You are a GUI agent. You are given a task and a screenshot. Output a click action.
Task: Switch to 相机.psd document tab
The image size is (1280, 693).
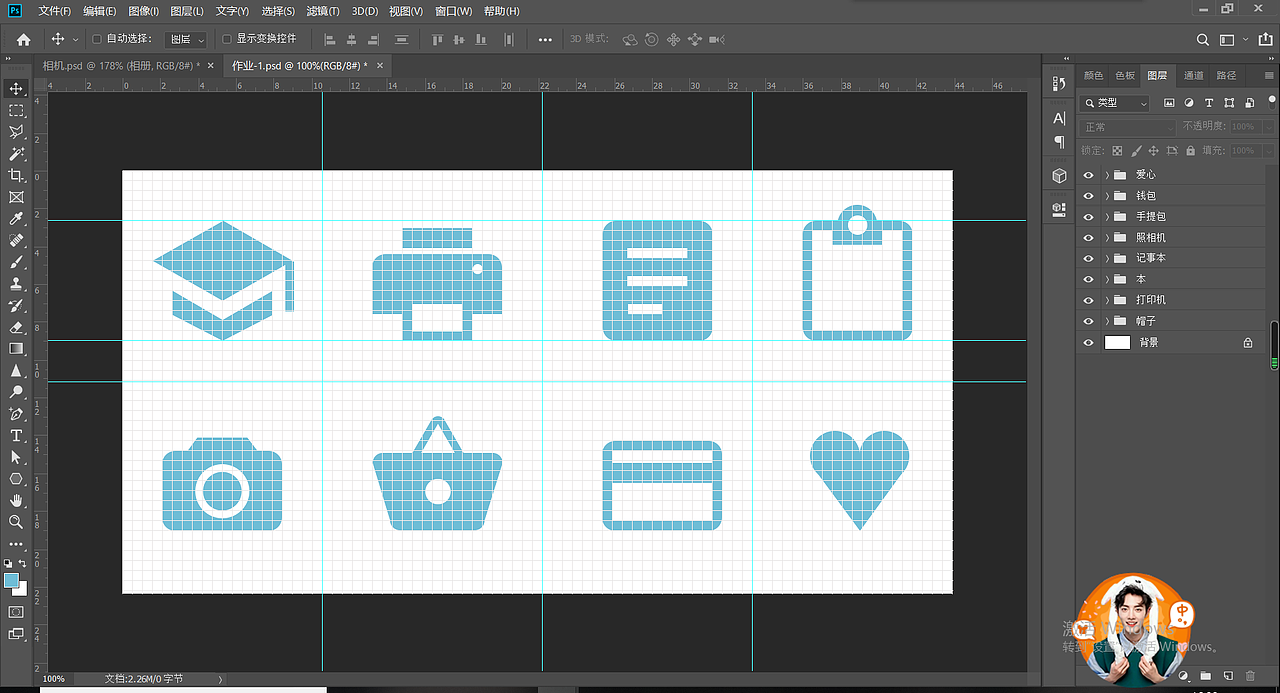[x=120, y=65]
